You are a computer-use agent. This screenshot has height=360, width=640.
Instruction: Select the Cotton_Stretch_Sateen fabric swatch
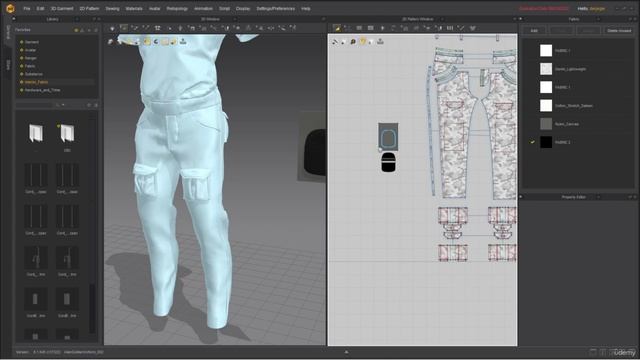[x=546, y=105]
